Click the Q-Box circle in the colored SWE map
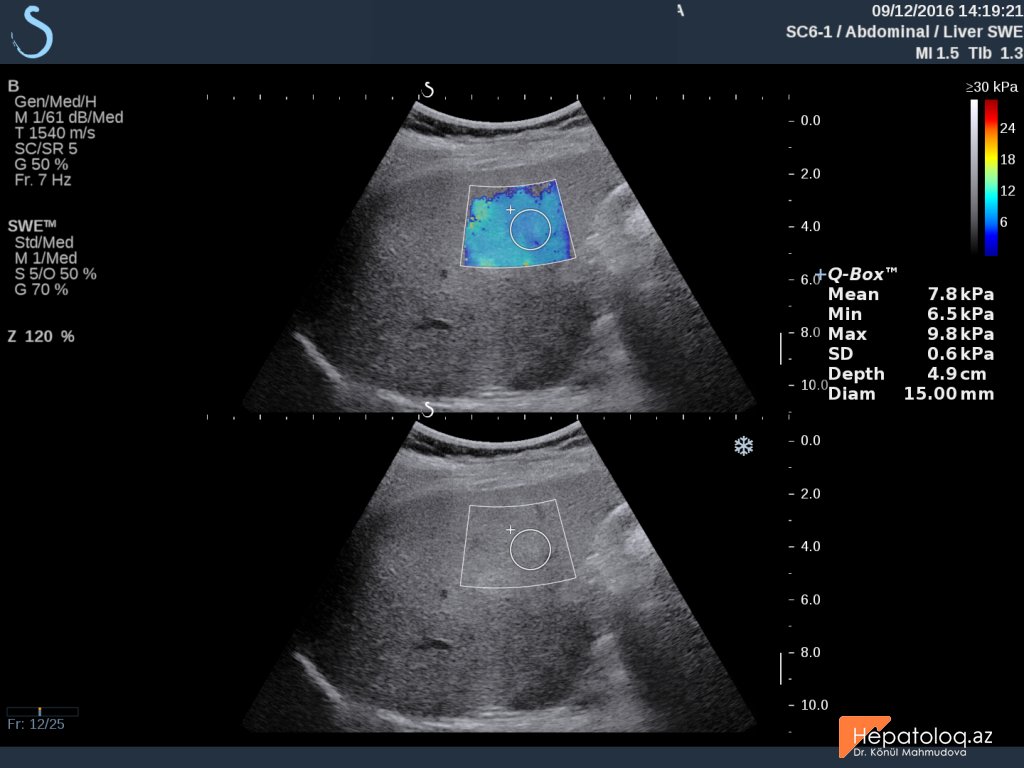Screen dimensions: 1024x768 coord(530,230)
